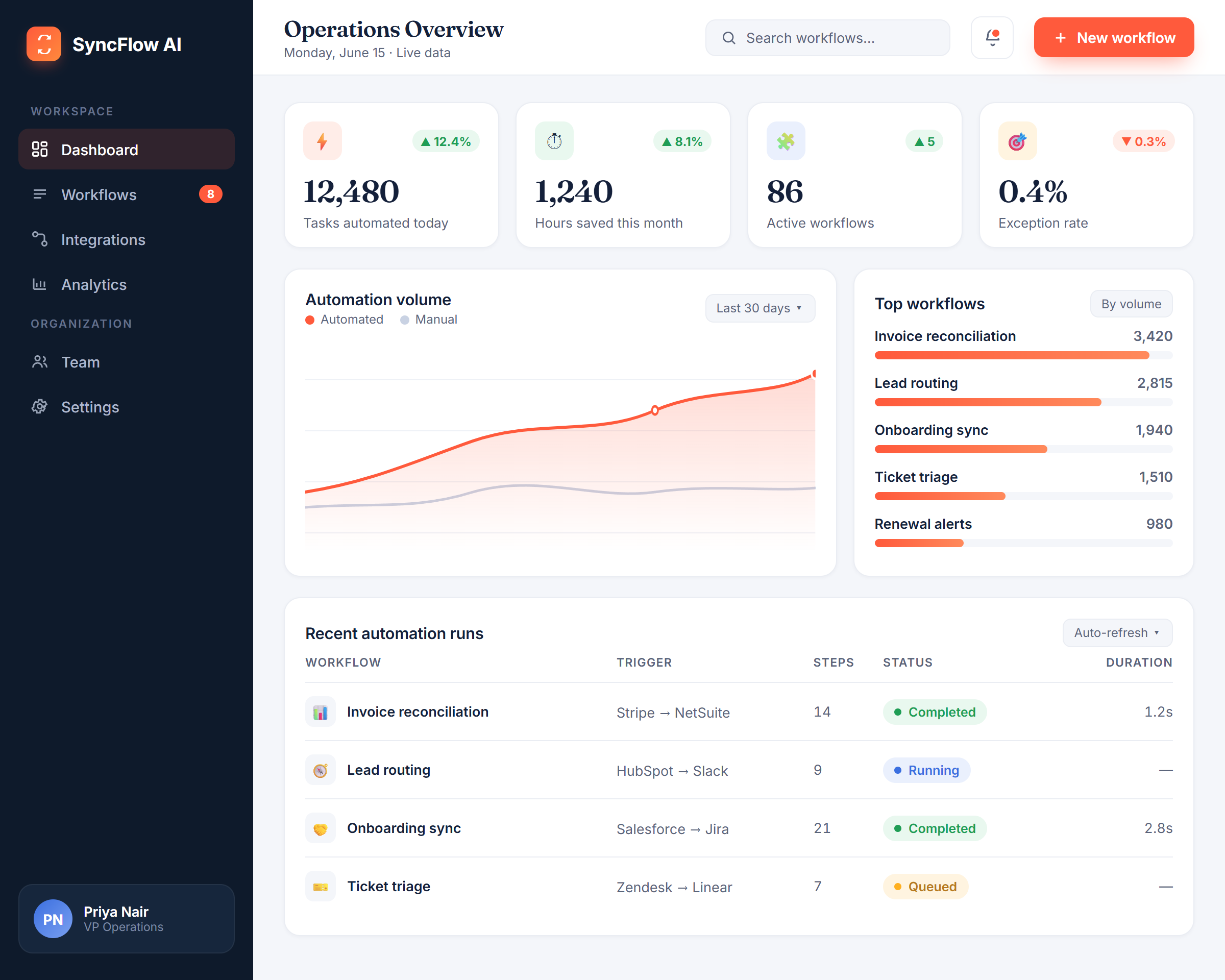Click the Ticket triage volume bar
This screenshot has height=980, width=1225.
[1023, 496]
